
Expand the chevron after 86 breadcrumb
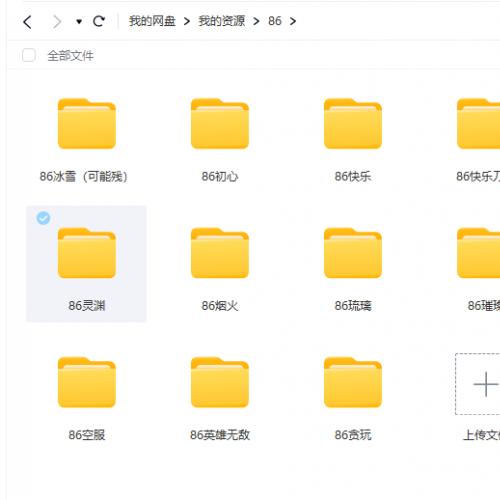pos(293,21)
